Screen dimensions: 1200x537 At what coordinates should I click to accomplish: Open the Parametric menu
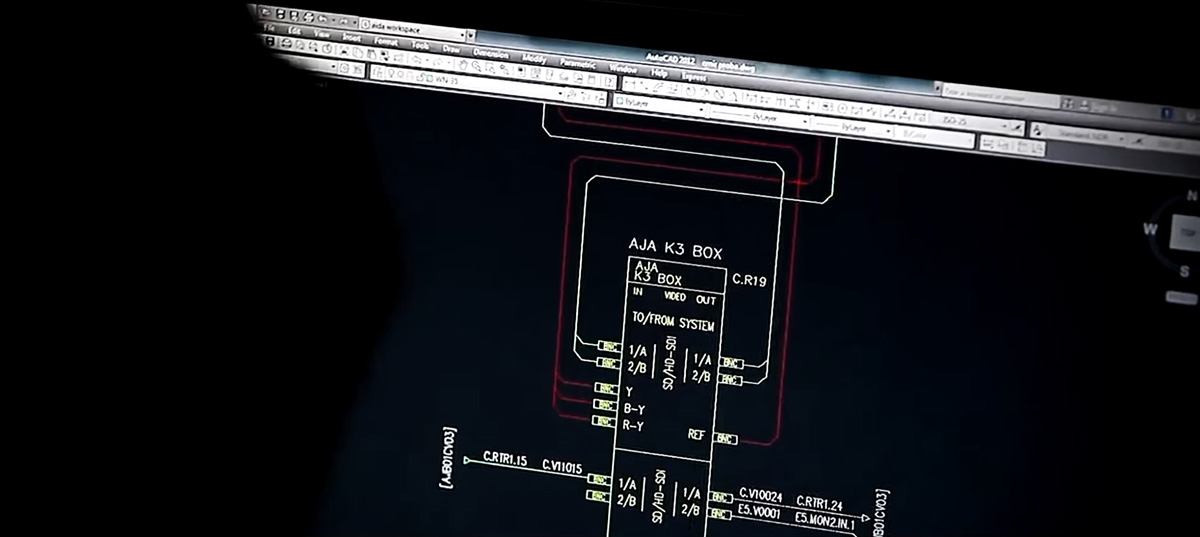pyautogui.click(x=577, y=63)
